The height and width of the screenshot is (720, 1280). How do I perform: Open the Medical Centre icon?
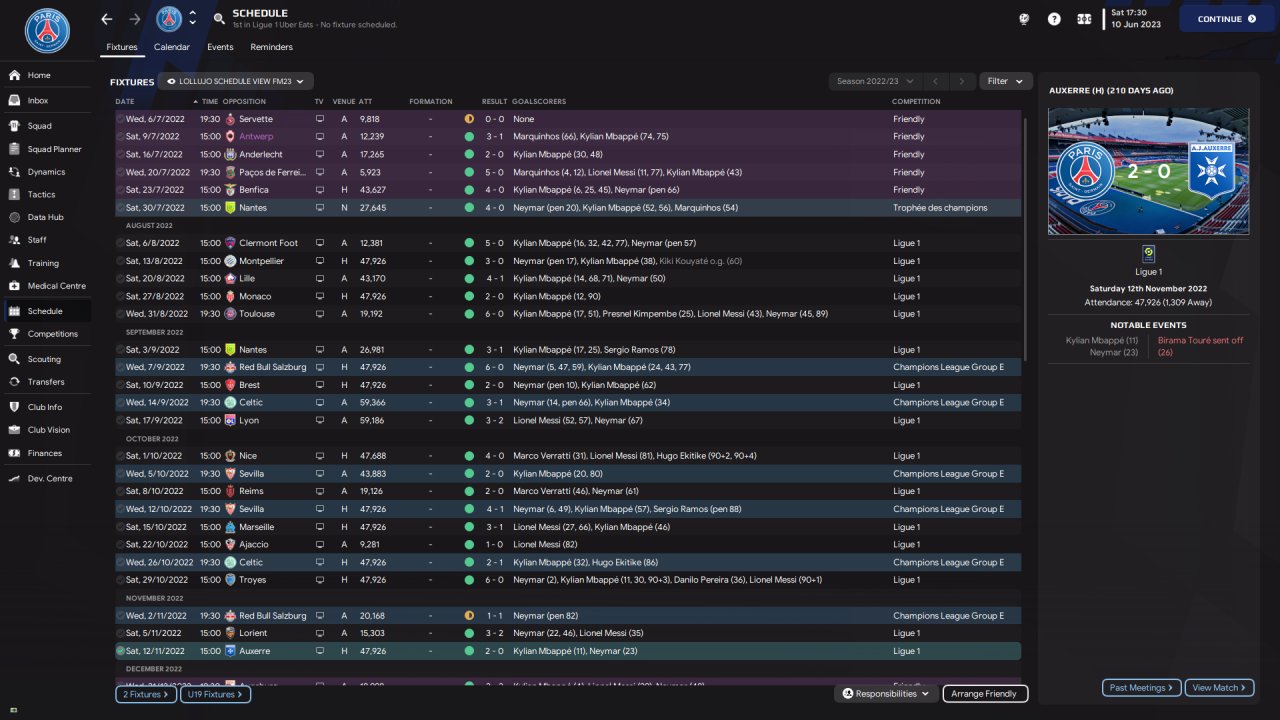[x=14, y=286]
